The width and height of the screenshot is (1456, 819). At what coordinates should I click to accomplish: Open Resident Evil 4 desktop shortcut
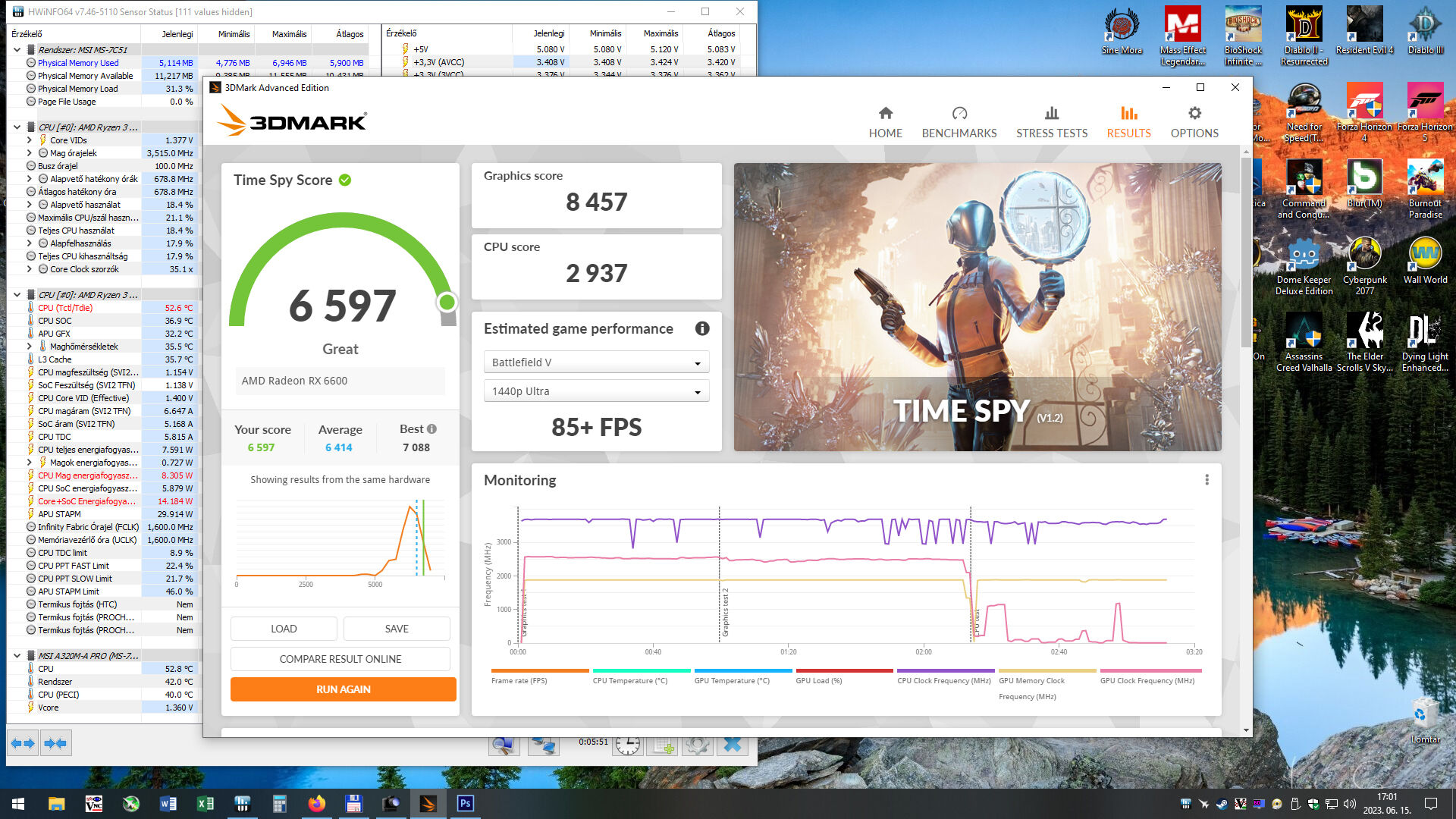[1364, 31]
